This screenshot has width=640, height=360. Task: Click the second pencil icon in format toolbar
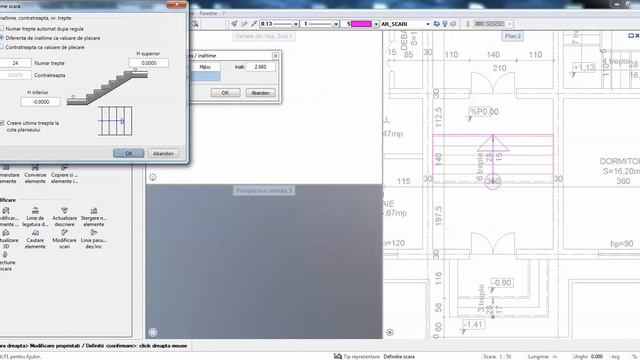[244, 24]
